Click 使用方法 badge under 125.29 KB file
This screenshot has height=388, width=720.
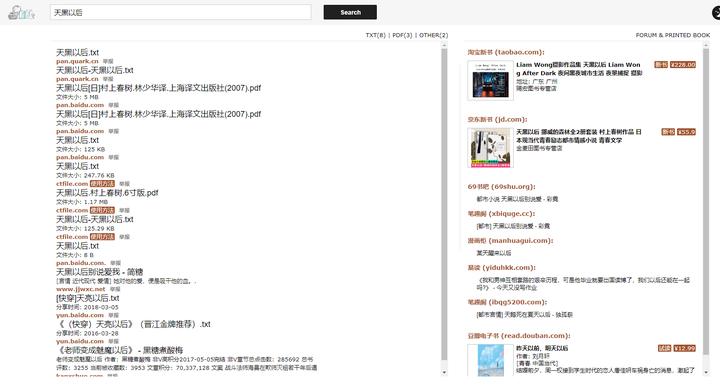click(102, 237)
